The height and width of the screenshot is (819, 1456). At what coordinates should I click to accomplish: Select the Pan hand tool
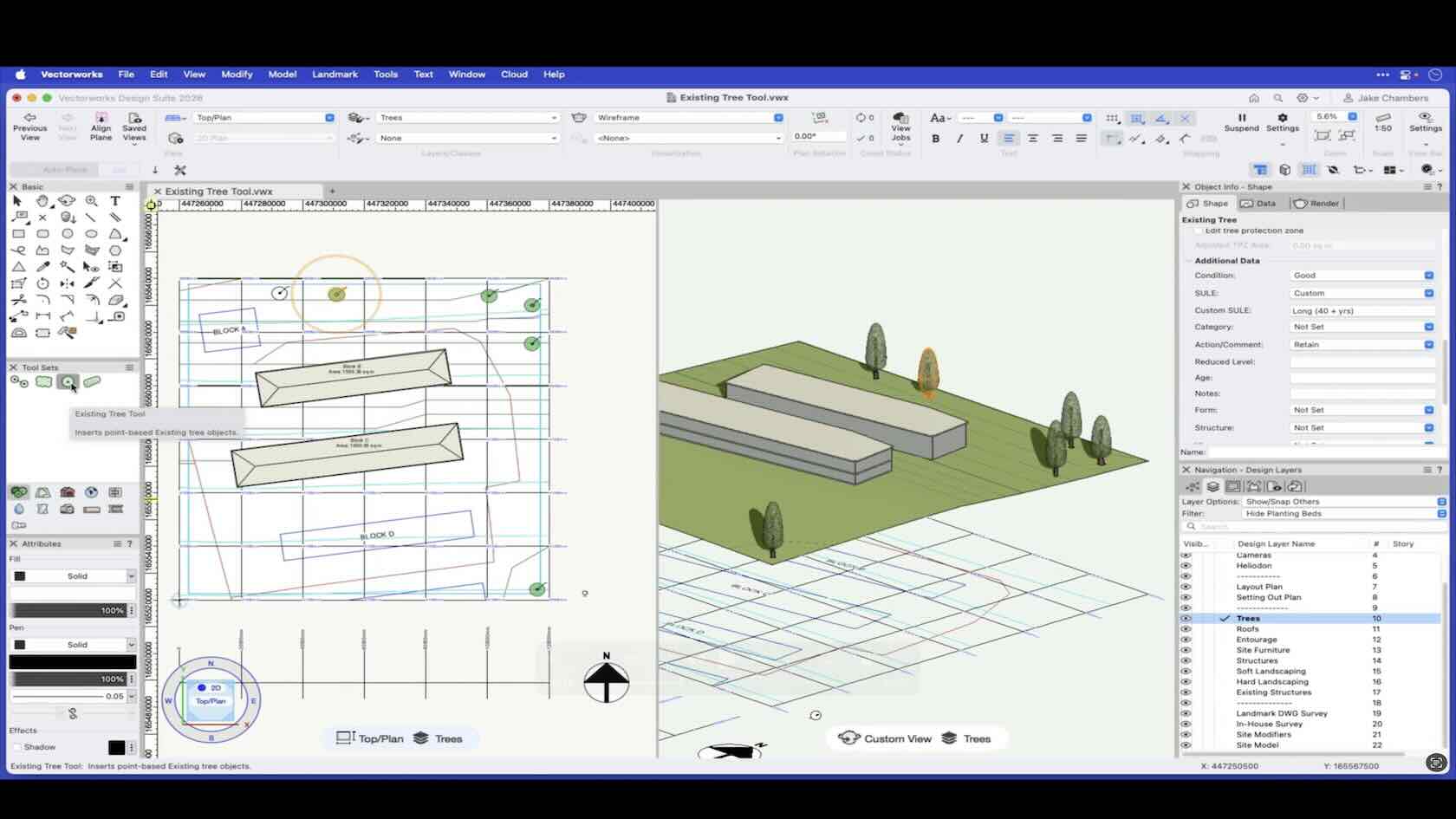coord(42,201)
